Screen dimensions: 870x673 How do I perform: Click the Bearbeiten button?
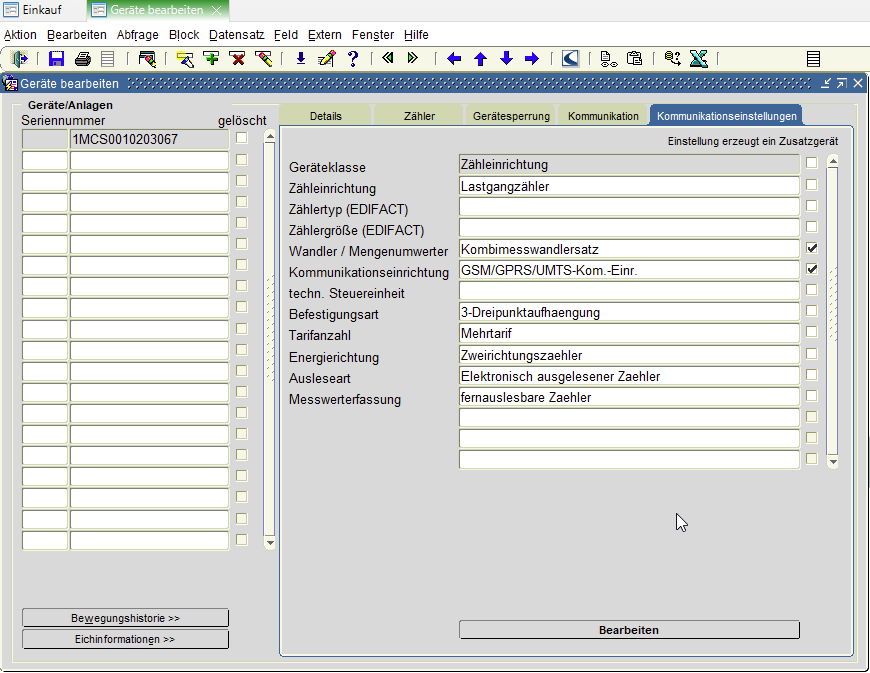[628, 630]
